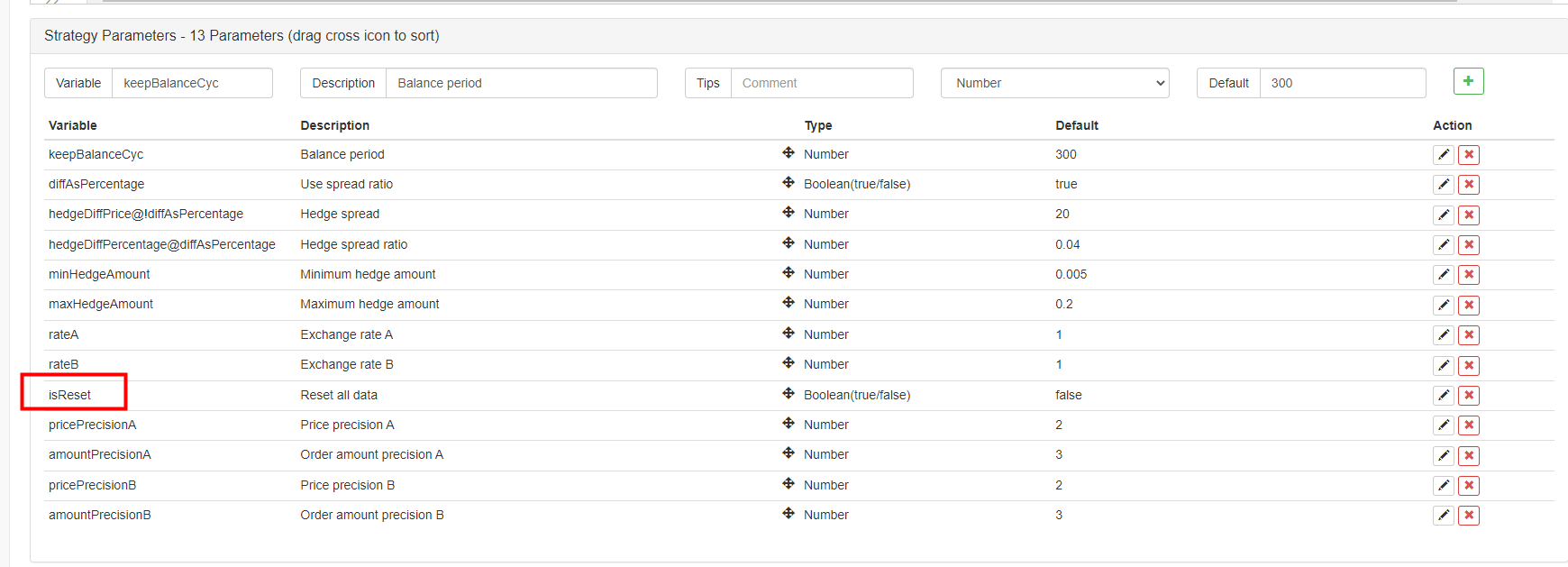Edit the maxHedgeAmount parameter row

[x=1443, y=306]
